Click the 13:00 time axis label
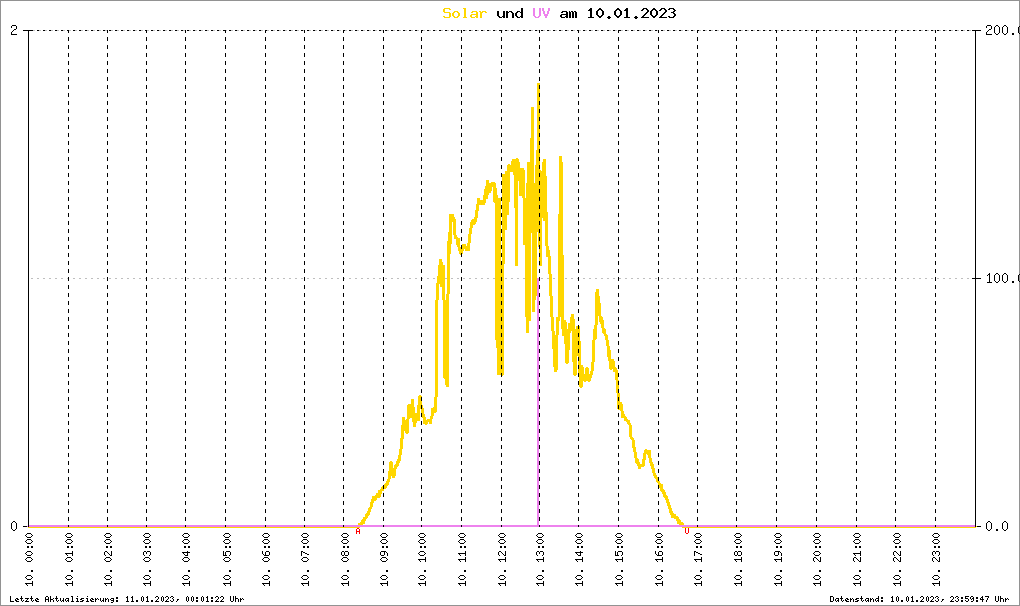The image size is (1020, 606). (x=541, y=559)
